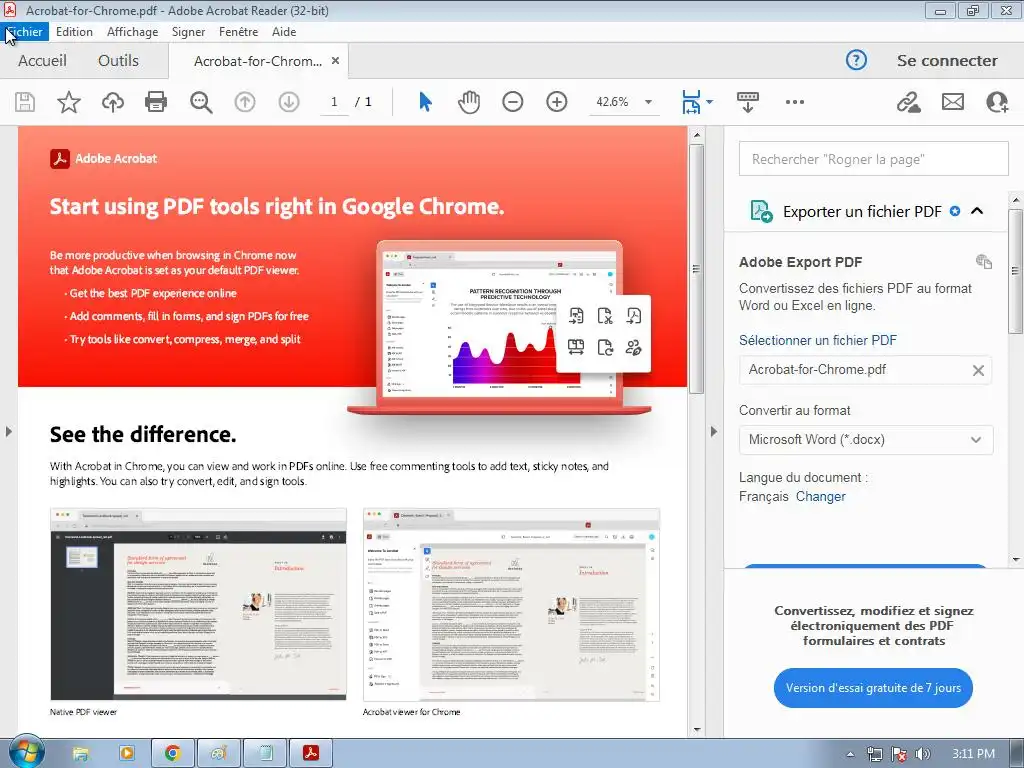Image resolution: width=1024 pixels, height=768 pixels.
Task: Open Windows Explorer folder taskbar icon
Action: pos(80,753)
